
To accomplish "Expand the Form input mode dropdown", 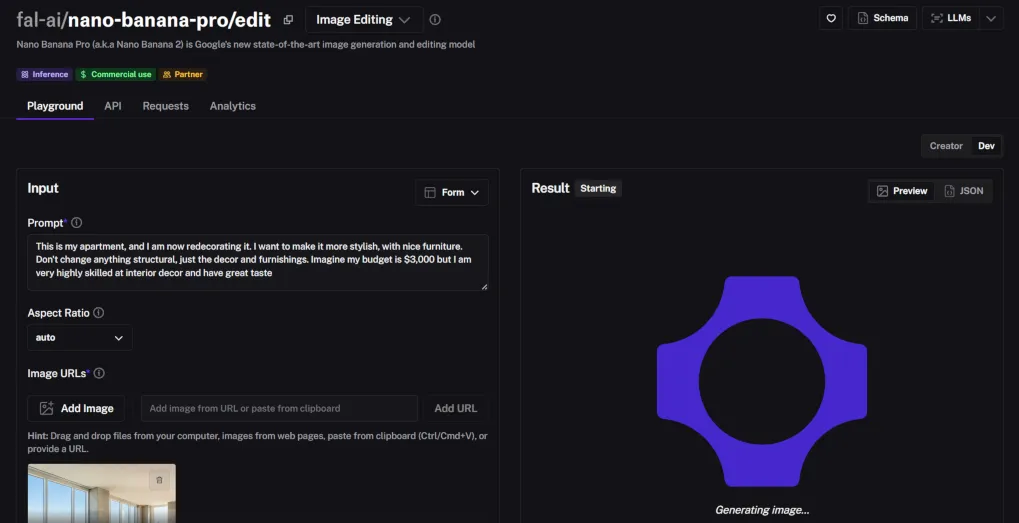I will (452, 192).
